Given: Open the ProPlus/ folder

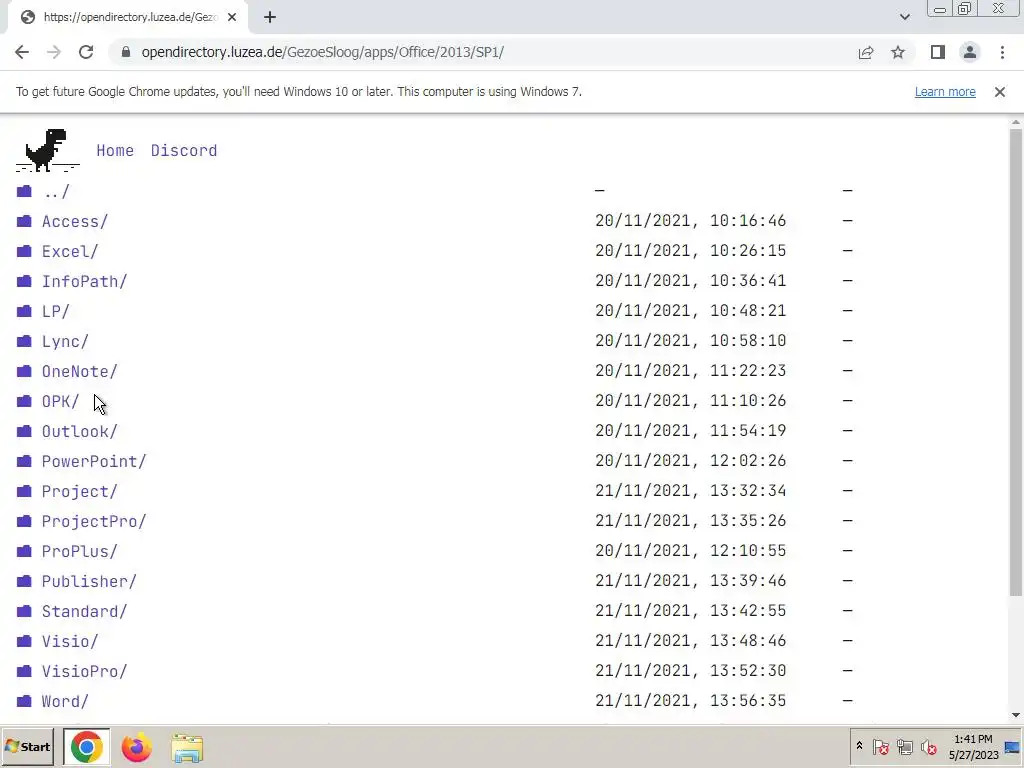Looking at the screenshot, I should pyautogui.click(x=80, y=552).
